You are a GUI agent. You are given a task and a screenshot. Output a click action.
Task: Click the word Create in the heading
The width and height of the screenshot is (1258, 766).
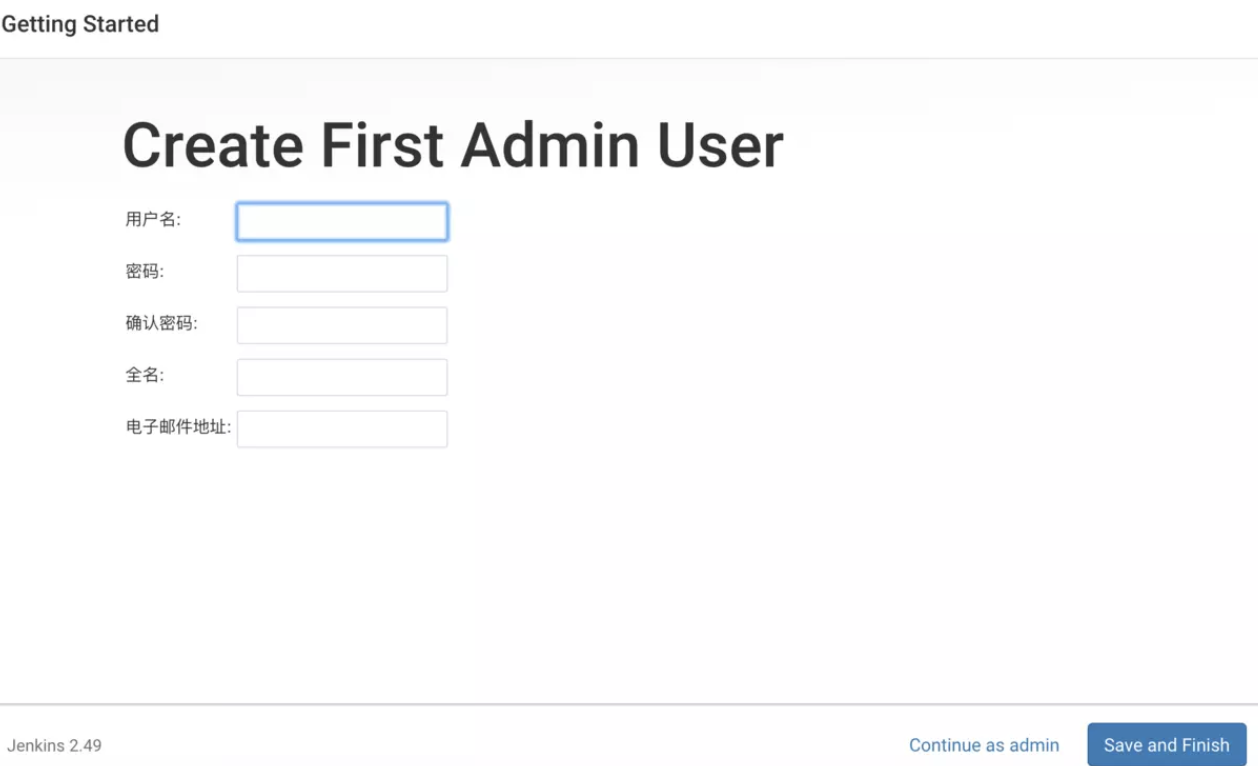(x=213, y=146)
